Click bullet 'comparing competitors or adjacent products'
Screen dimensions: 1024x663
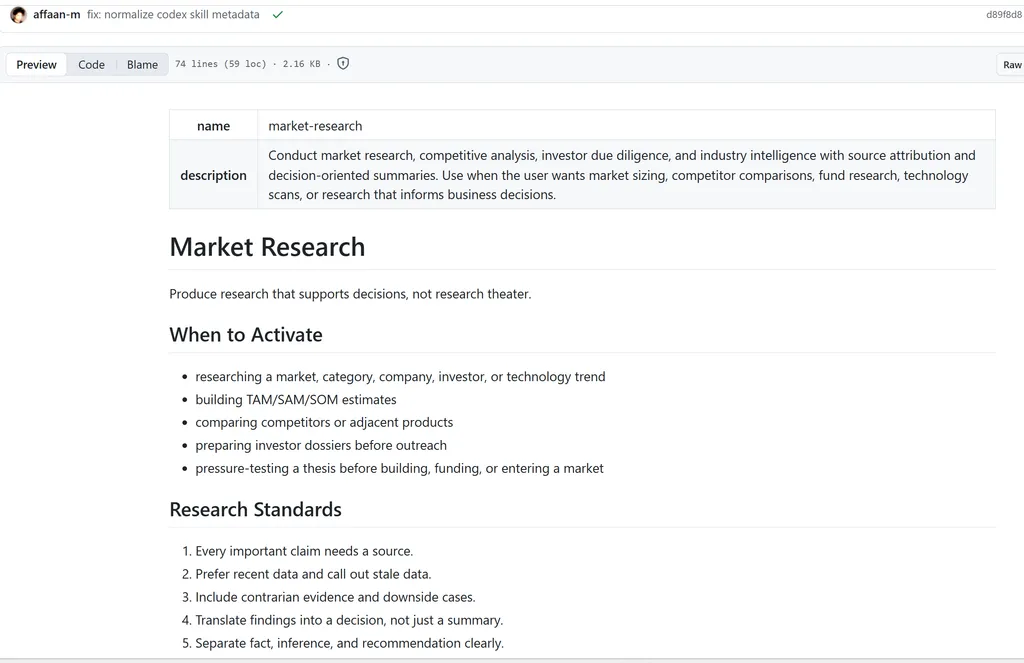pyautogui.click(x=324, y=422)
